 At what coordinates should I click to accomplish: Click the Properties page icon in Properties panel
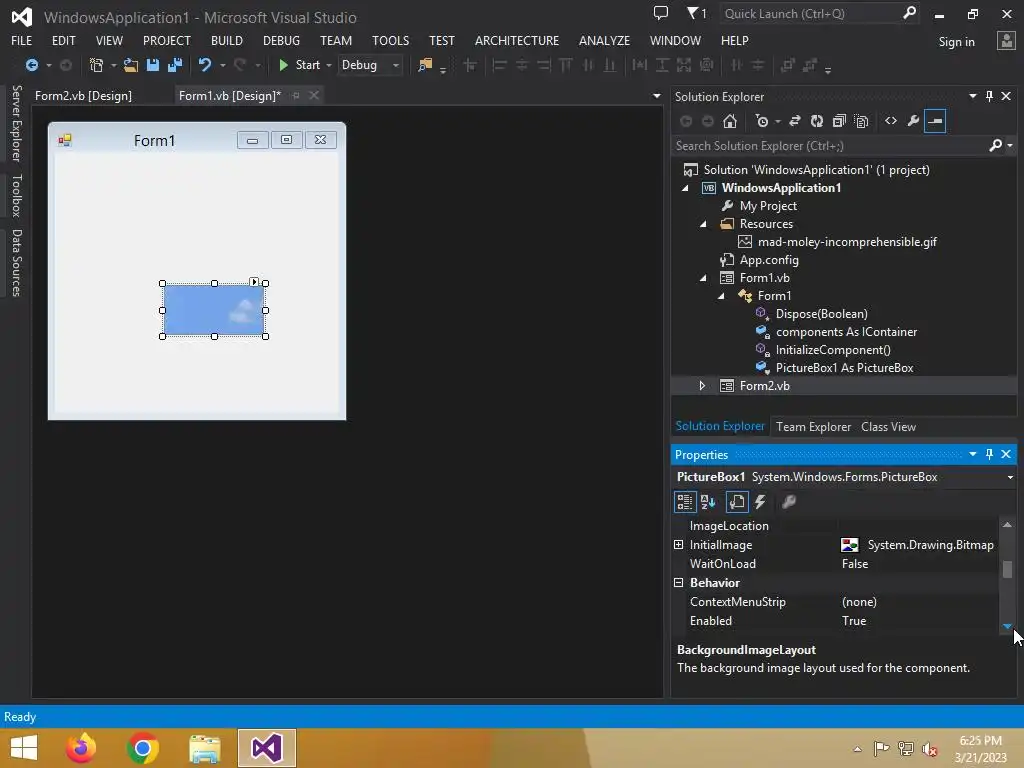(737, 502)
